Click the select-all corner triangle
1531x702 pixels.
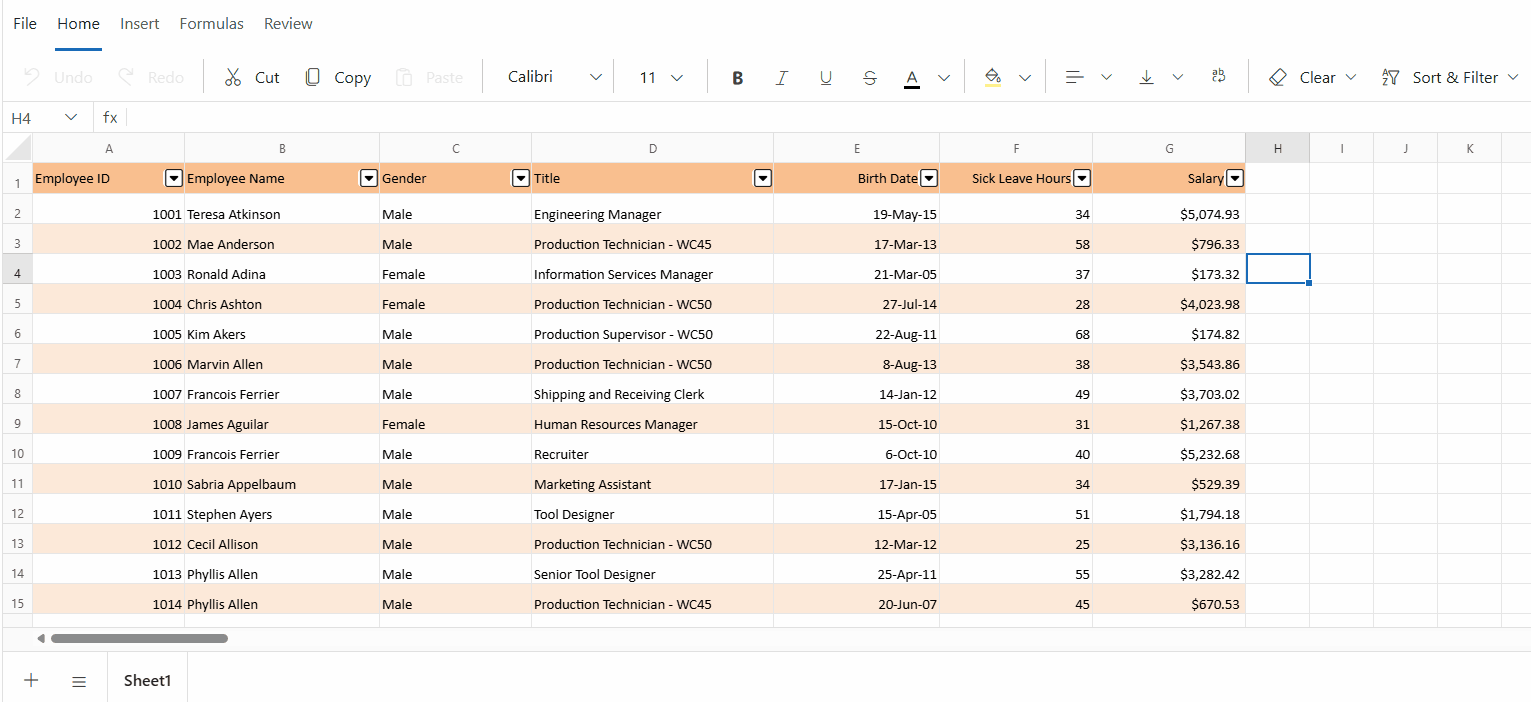(17, 148)
